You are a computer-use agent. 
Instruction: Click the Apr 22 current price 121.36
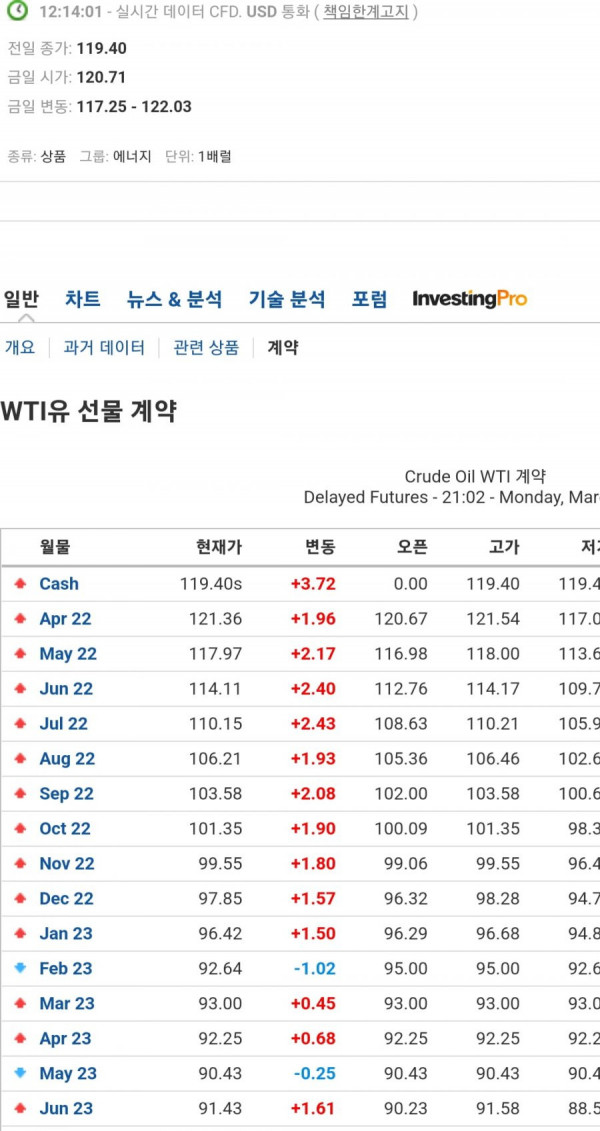(216, 619)
